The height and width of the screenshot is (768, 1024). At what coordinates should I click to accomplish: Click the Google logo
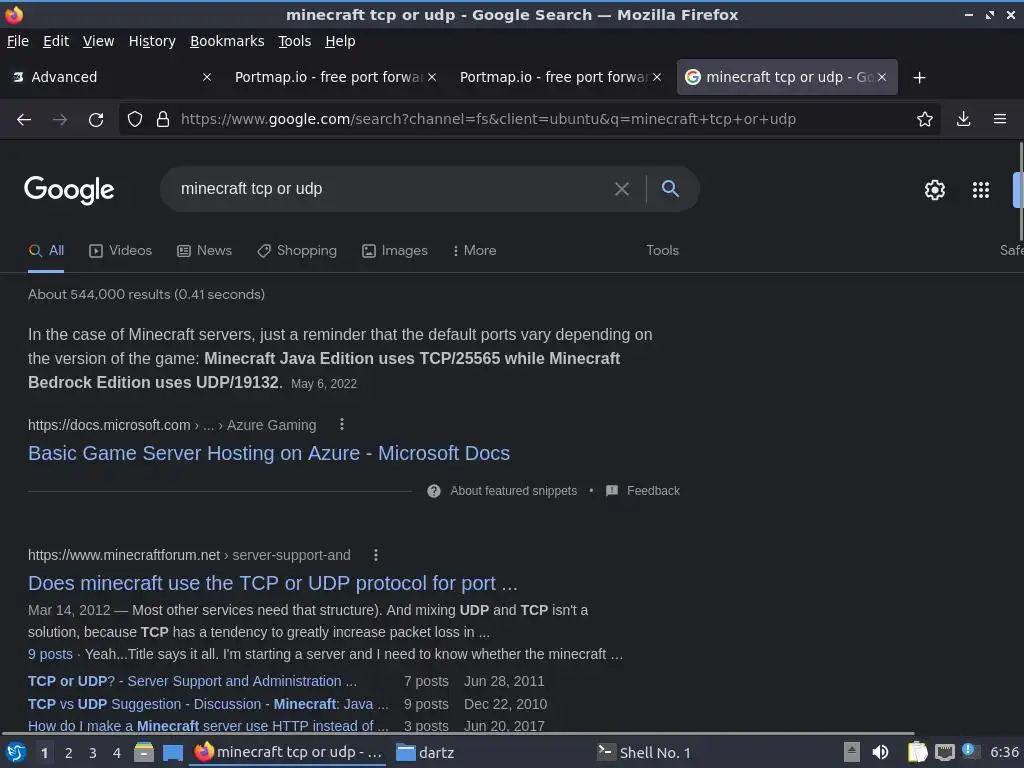click(69, 190)
